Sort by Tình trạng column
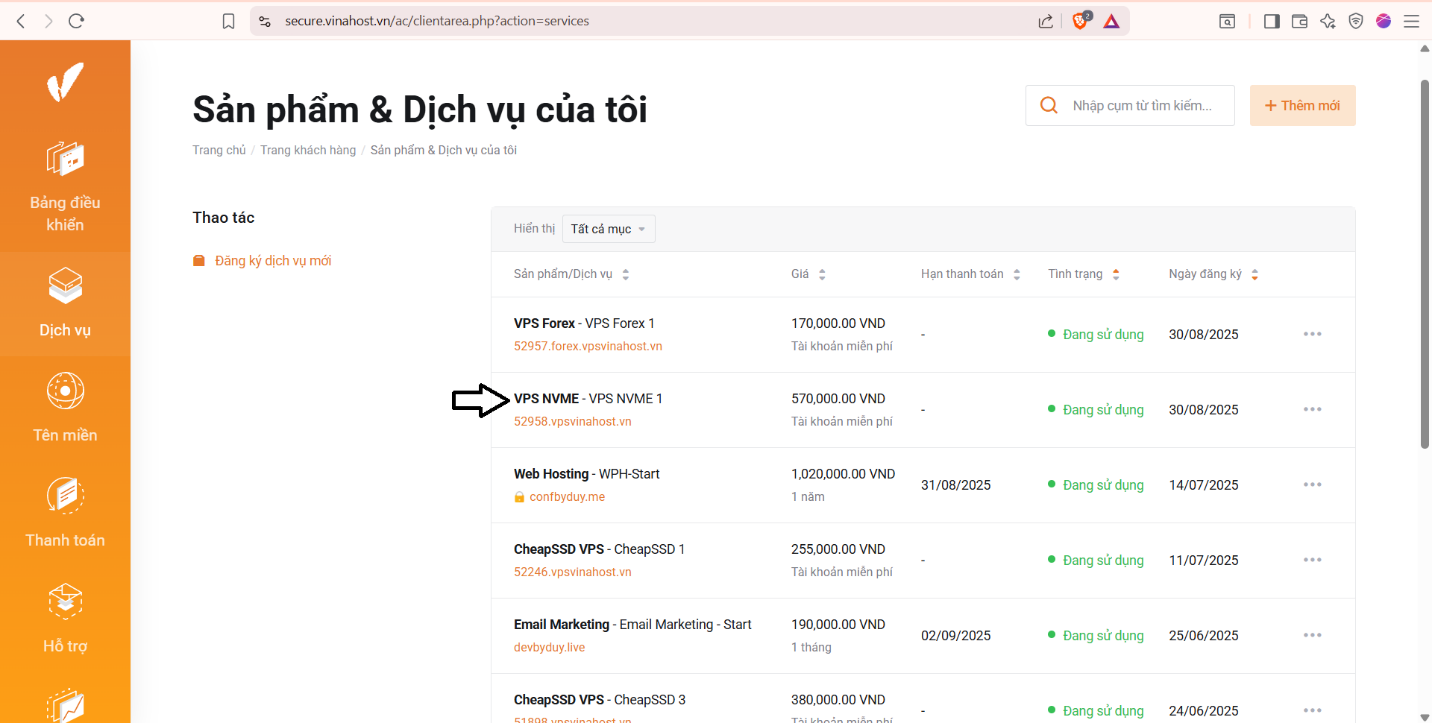This screenshot has height=723, width=1432. coord(1084,274)
